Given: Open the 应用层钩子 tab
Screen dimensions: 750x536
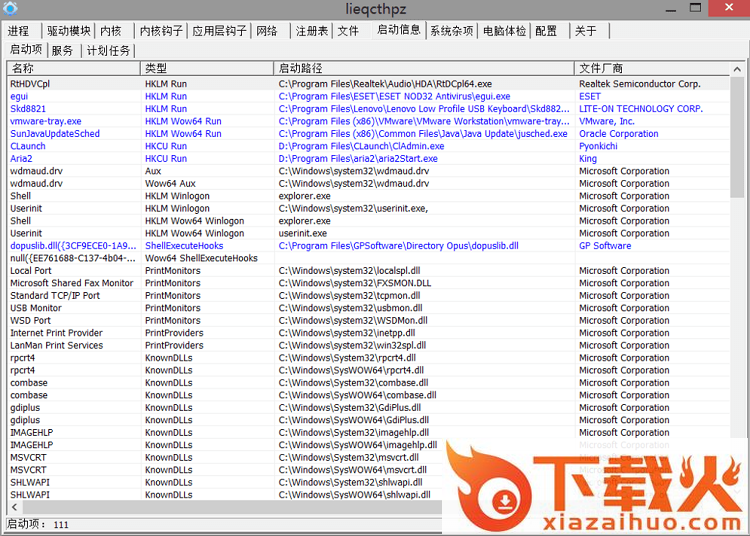Looking at the screenshot, I should click(x=219, y=31).
